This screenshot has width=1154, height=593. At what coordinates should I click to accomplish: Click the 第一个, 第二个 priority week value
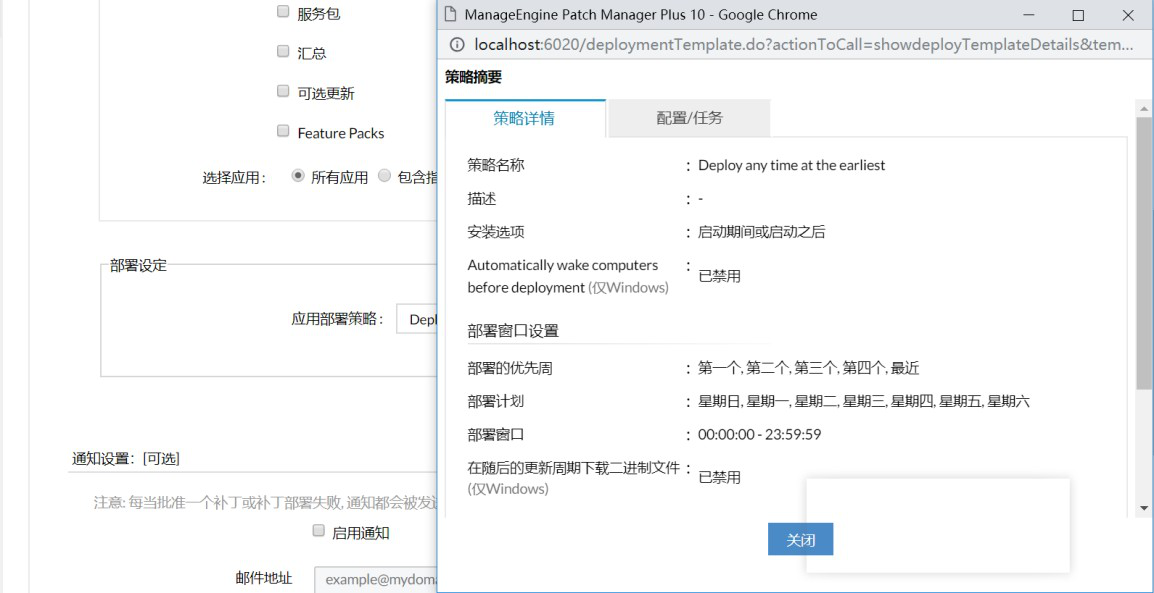pos(809,368)
